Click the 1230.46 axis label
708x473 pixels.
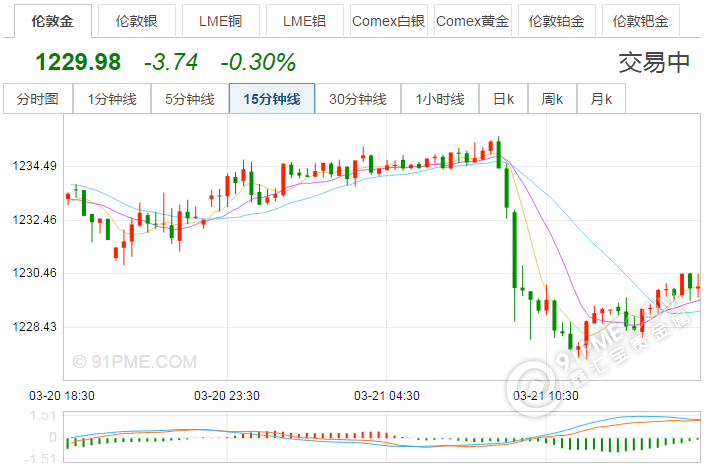pyautogui.click(x=35, y=273)
